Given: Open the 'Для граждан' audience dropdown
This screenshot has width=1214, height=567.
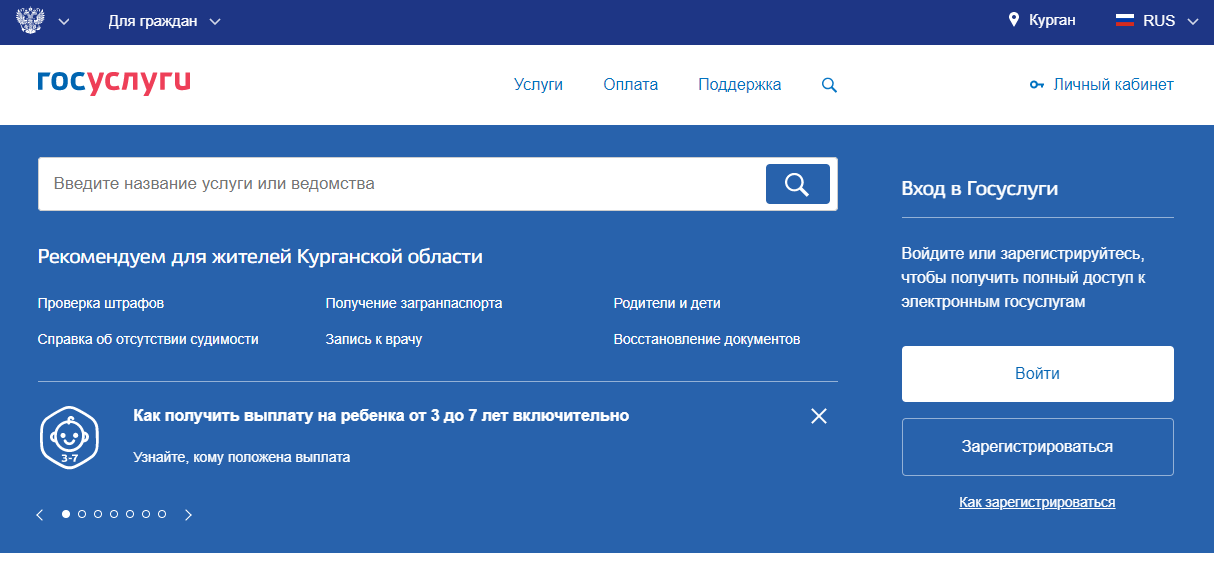Looking at the screenshot, I should tap(165, 21).
